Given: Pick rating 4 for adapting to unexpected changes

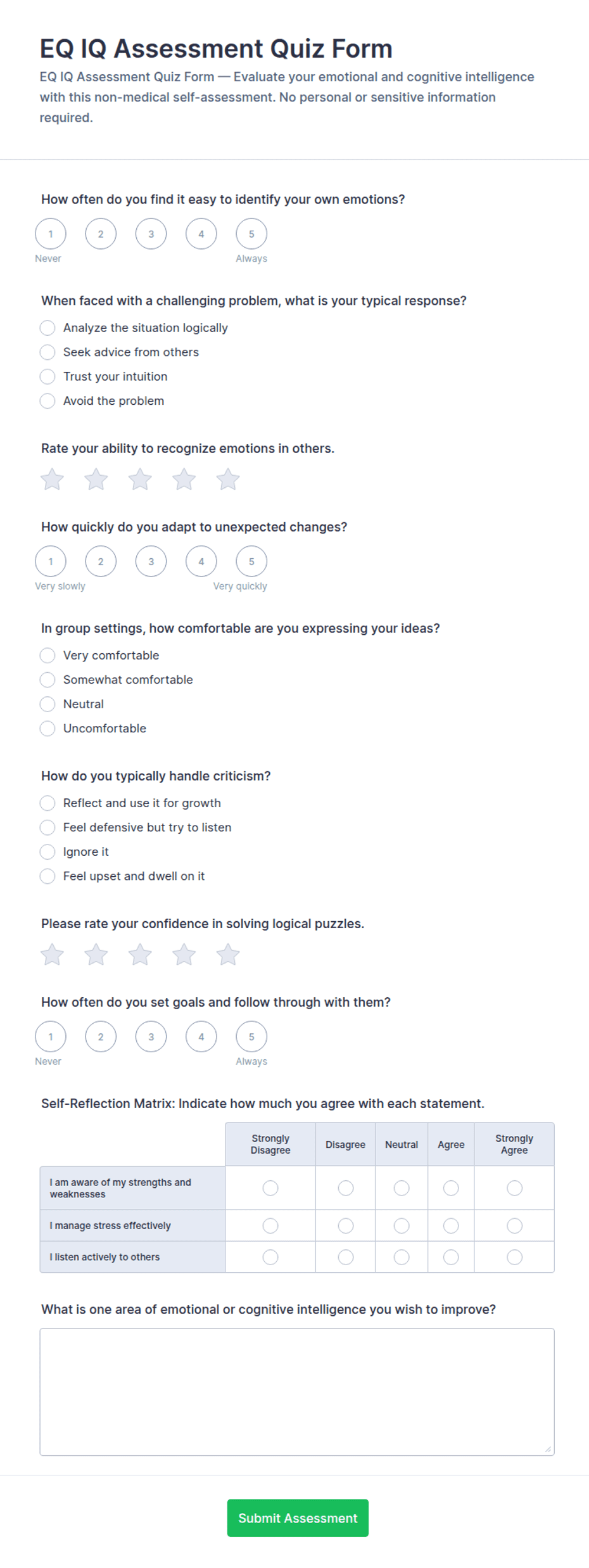Looking at the screenshot, I should pyautogui.click(x=201, y=561).
